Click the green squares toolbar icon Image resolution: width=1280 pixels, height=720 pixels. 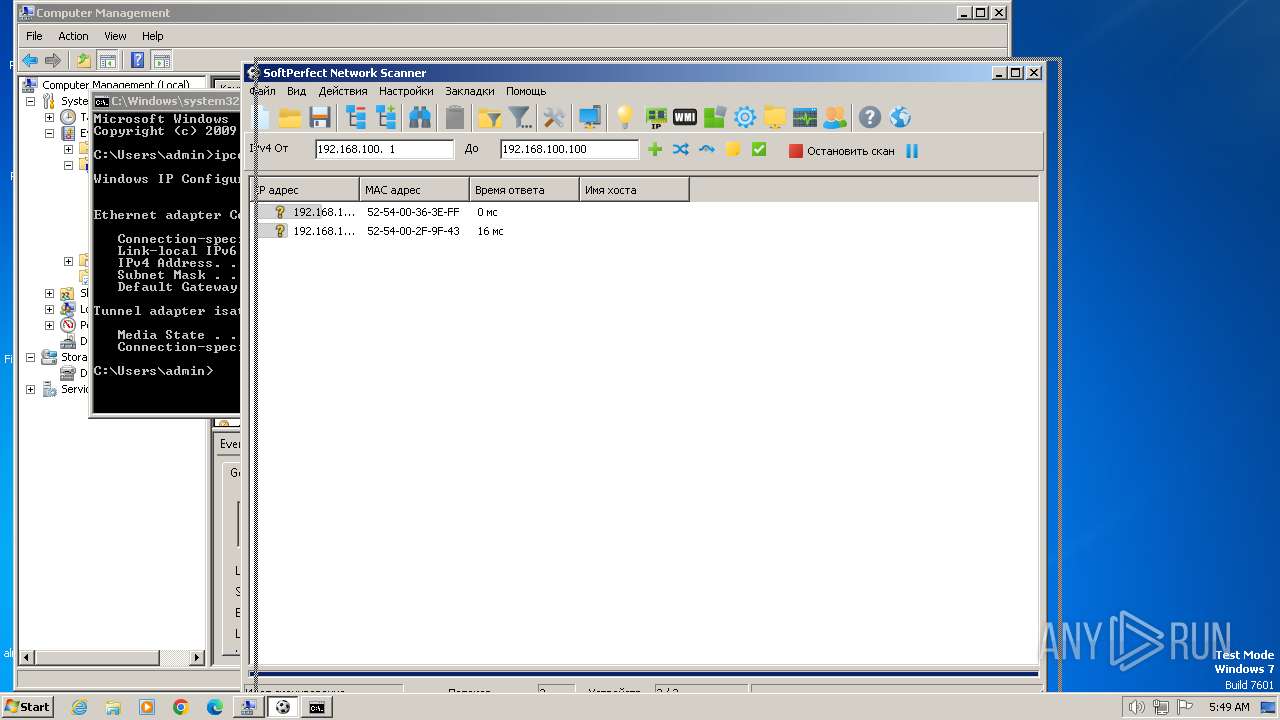coord(715,118)
